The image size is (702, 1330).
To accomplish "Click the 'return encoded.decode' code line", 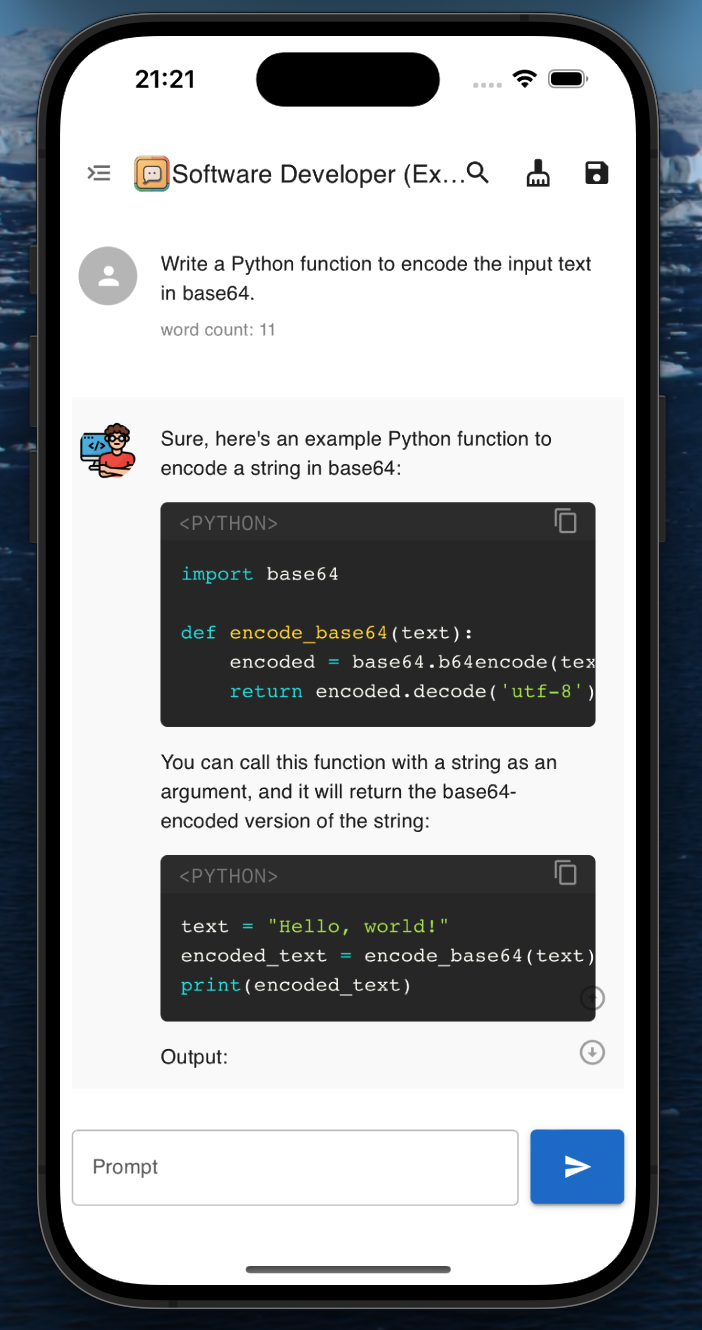I will 412,691.
